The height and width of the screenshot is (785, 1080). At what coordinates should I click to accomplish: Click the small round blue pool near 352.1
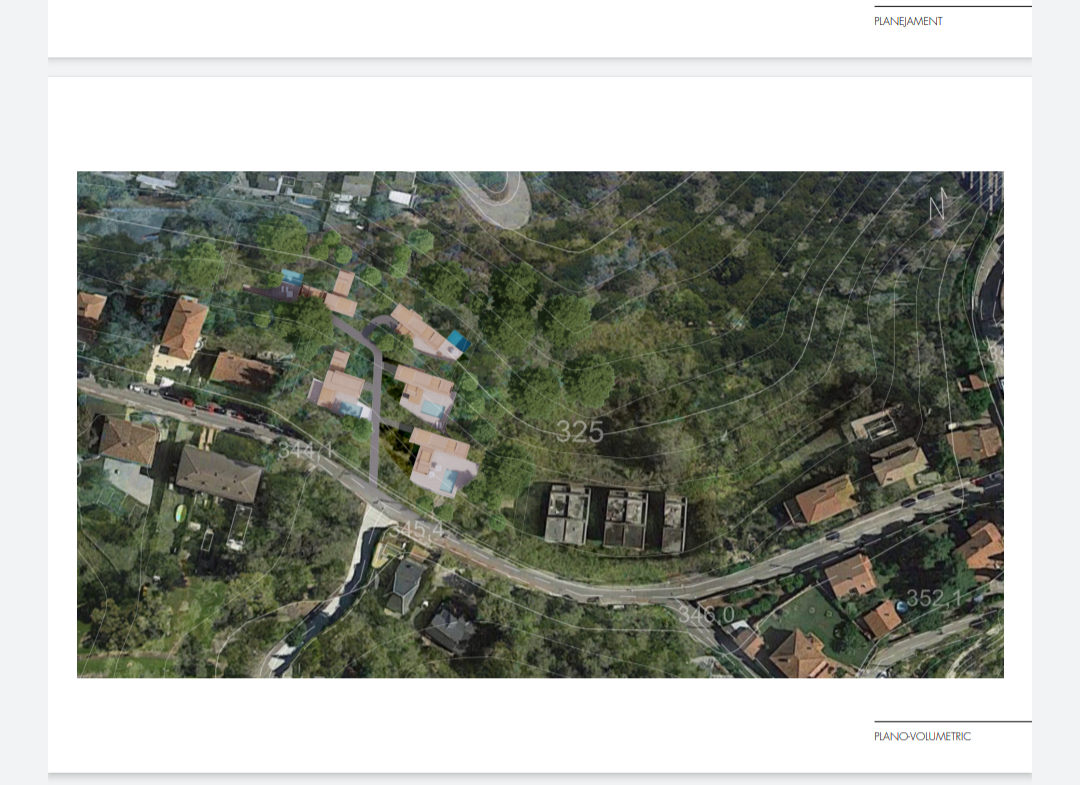[902, 606]
